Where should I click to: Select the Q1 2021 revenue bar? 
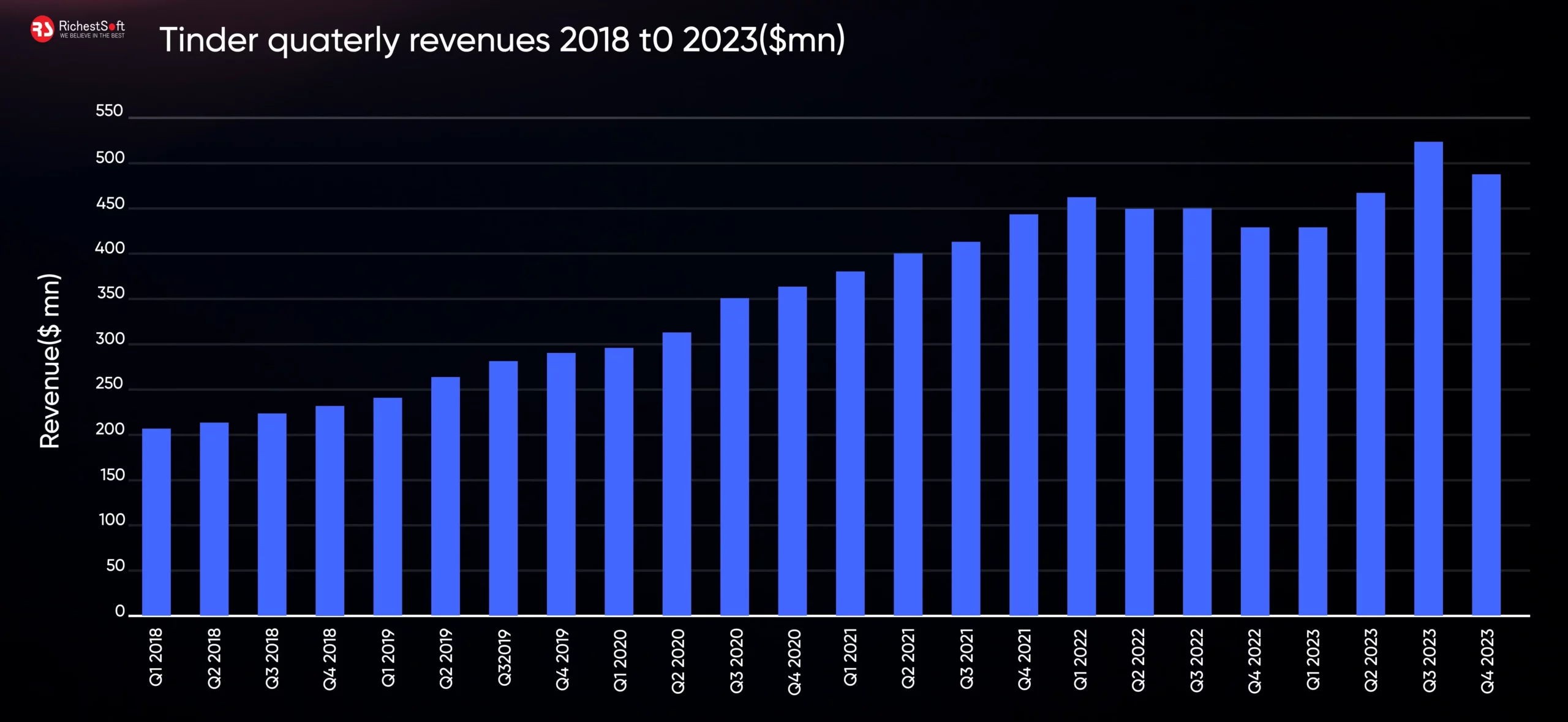[850, 443]
